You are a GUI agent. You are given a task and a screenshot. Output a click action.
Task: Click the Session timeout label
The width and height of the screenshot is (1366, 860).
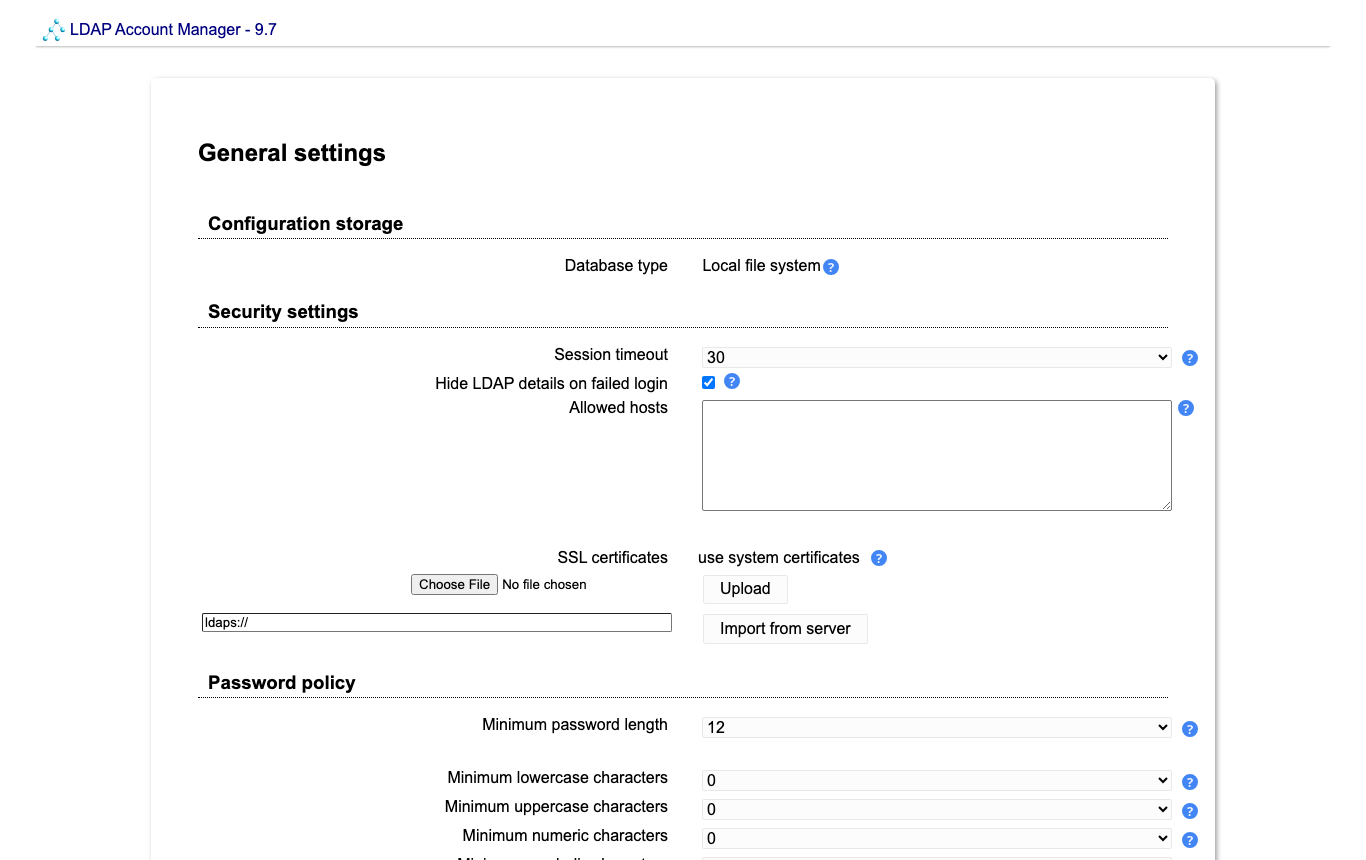[x=611, y=355]
